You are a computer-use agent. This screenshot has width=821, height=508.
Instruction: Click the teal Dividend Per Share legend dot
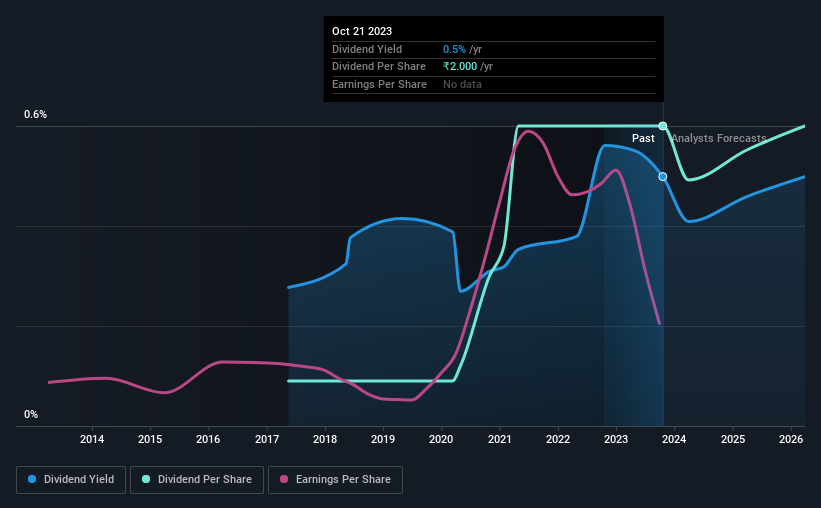[146, 479]
